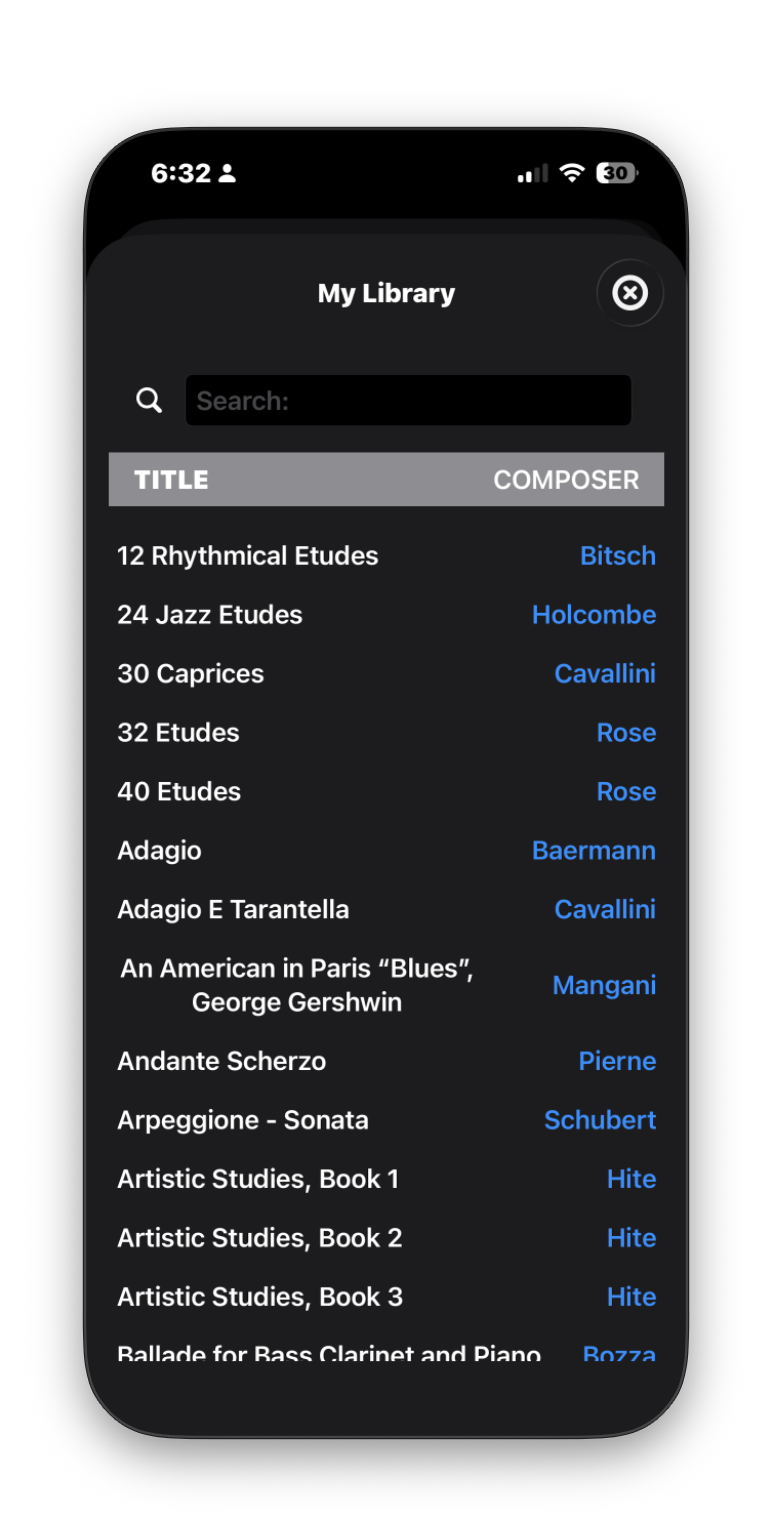The image size is (772, 1538).
Task: Select 24 Jazz Etudes from the list
Action: click(210, 614)
